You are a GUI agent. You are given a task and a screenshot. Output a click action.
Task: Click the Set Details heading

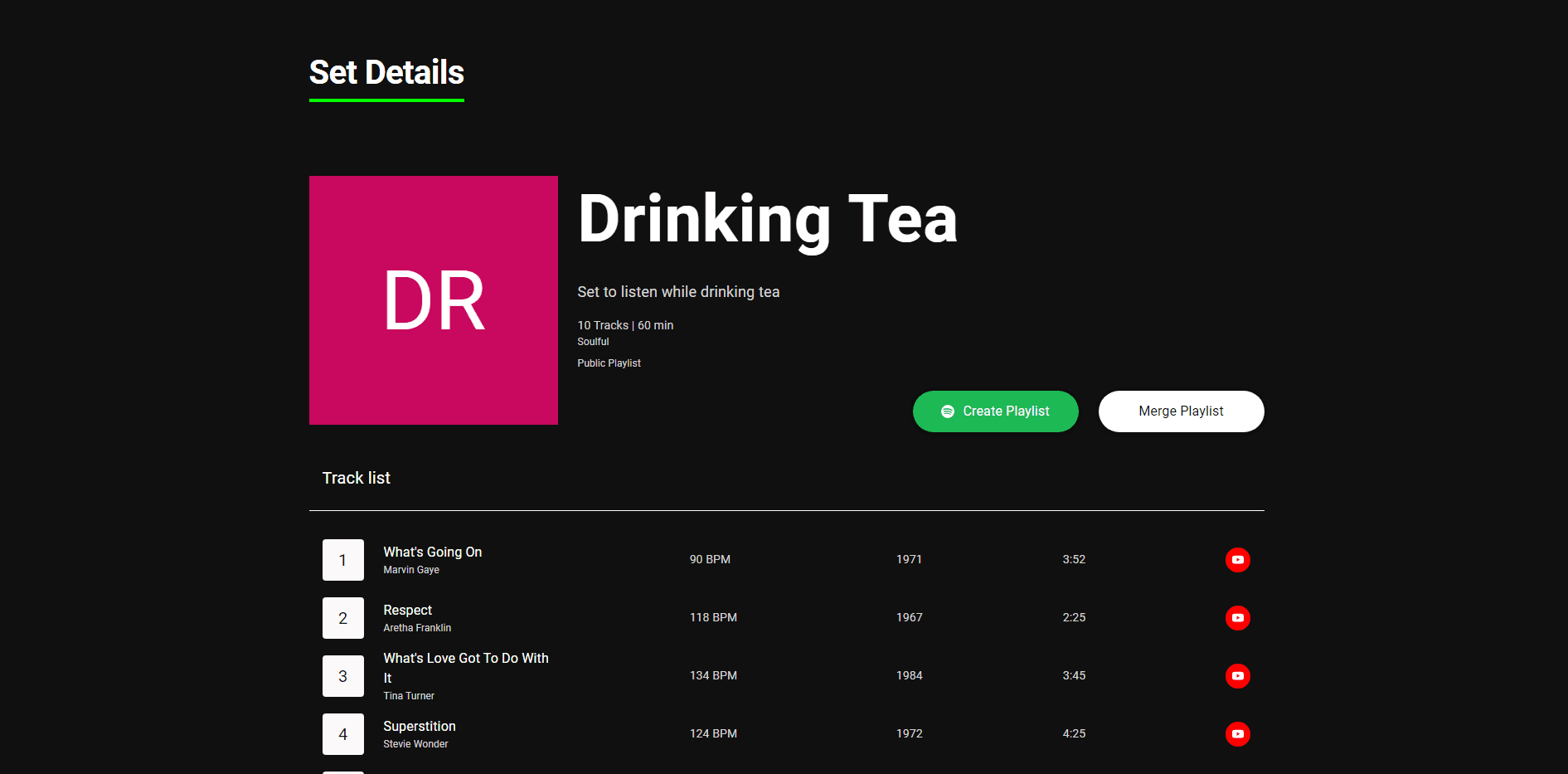pyautogui.click(x=386, y=73)
